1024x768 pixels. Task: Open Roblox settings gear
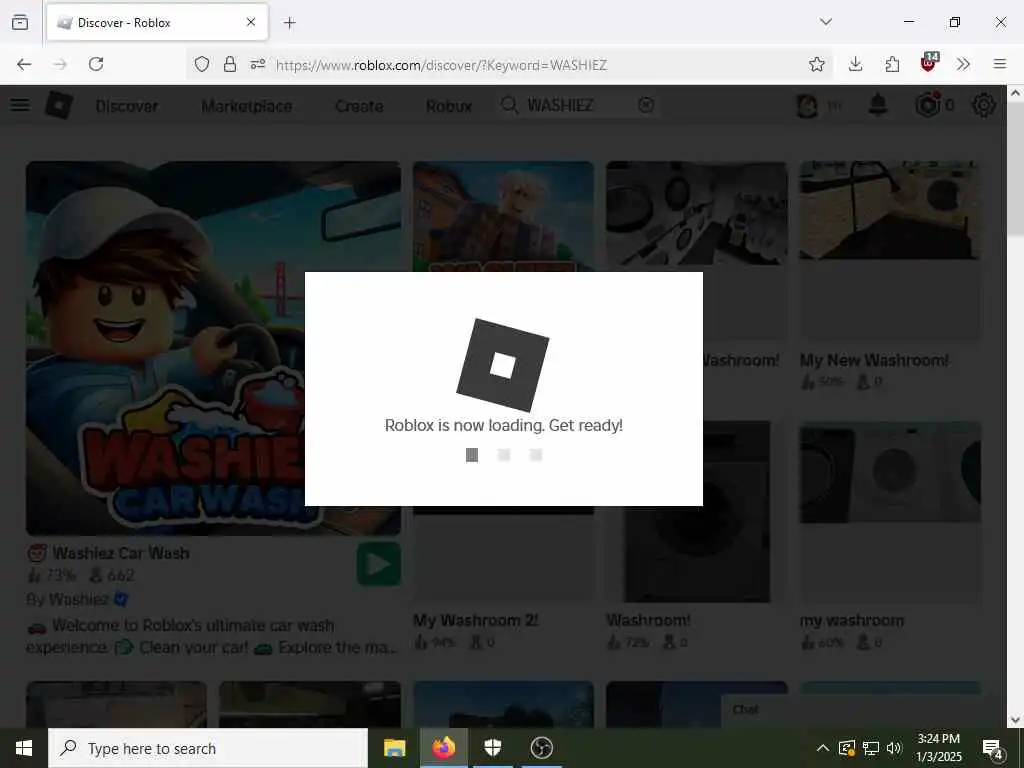click(x=984, y=104)
